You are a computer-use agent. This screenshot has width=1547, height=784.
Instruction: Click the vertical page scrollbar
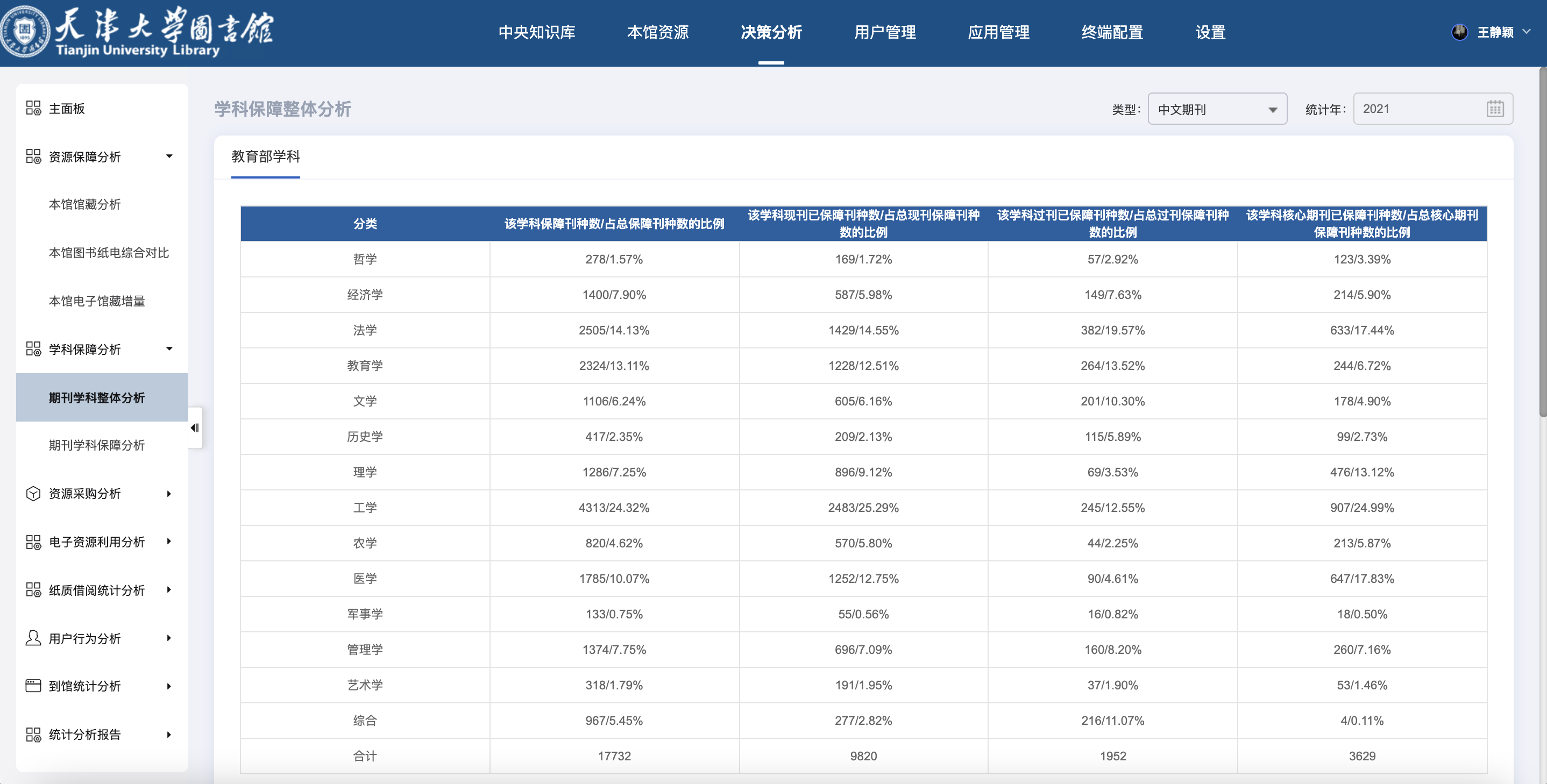pos(1542,240)
